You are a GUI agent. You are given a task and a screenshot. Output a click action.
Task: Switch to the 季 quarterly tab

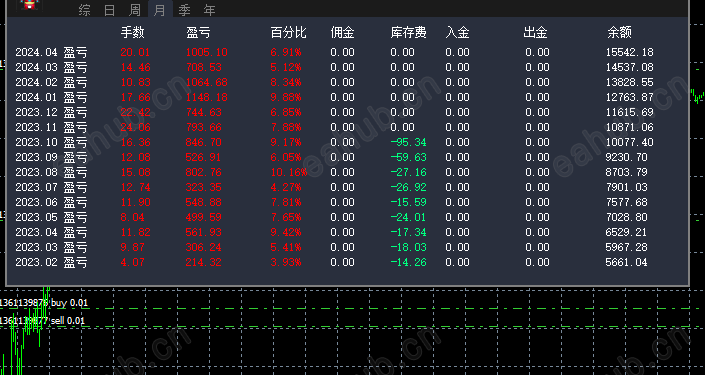184,10
